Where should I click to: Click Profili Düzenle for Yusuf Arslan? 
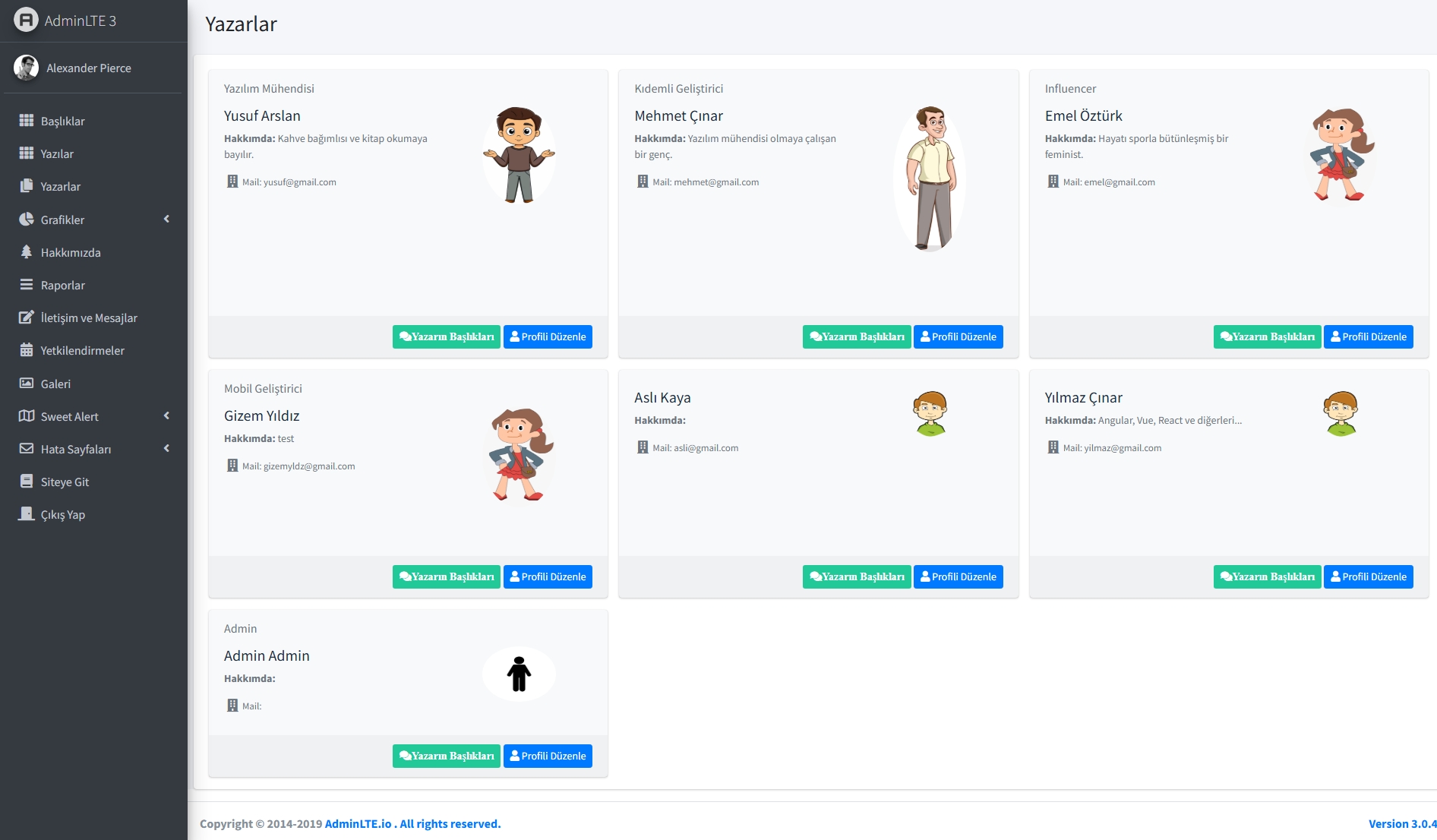[548, 337]
